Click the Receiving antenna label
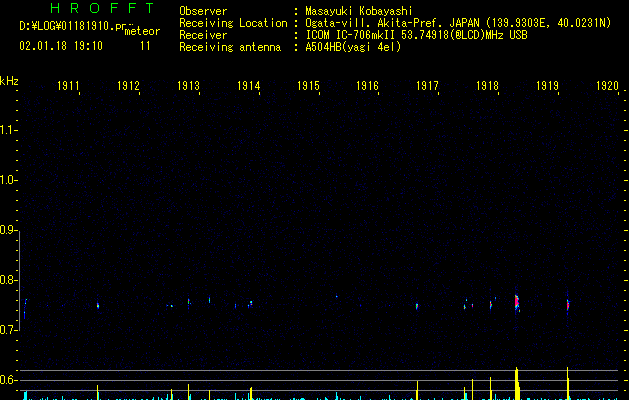This screenshot has height=400, width=629. click(x=230, y=48)
